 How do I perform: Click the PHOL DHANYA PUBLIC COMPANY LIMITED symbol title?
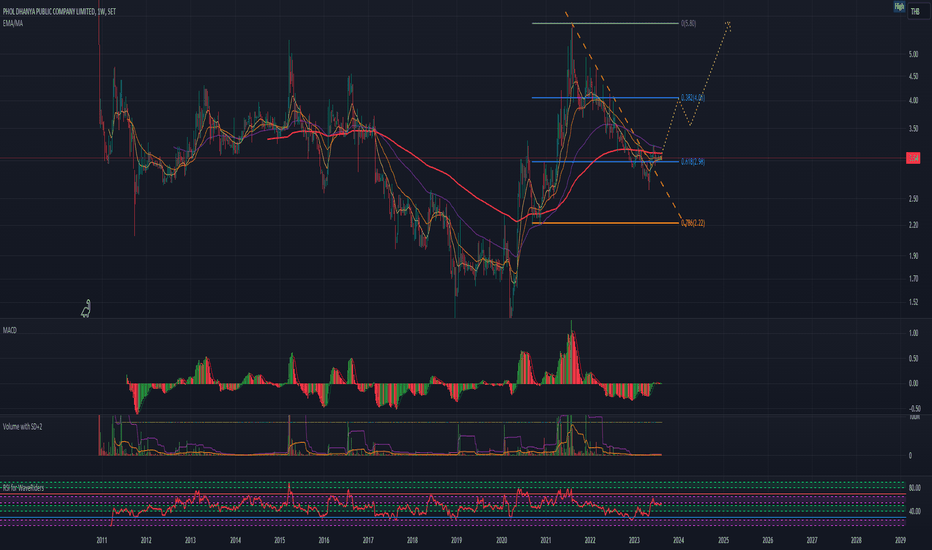[x=59, y=11]
